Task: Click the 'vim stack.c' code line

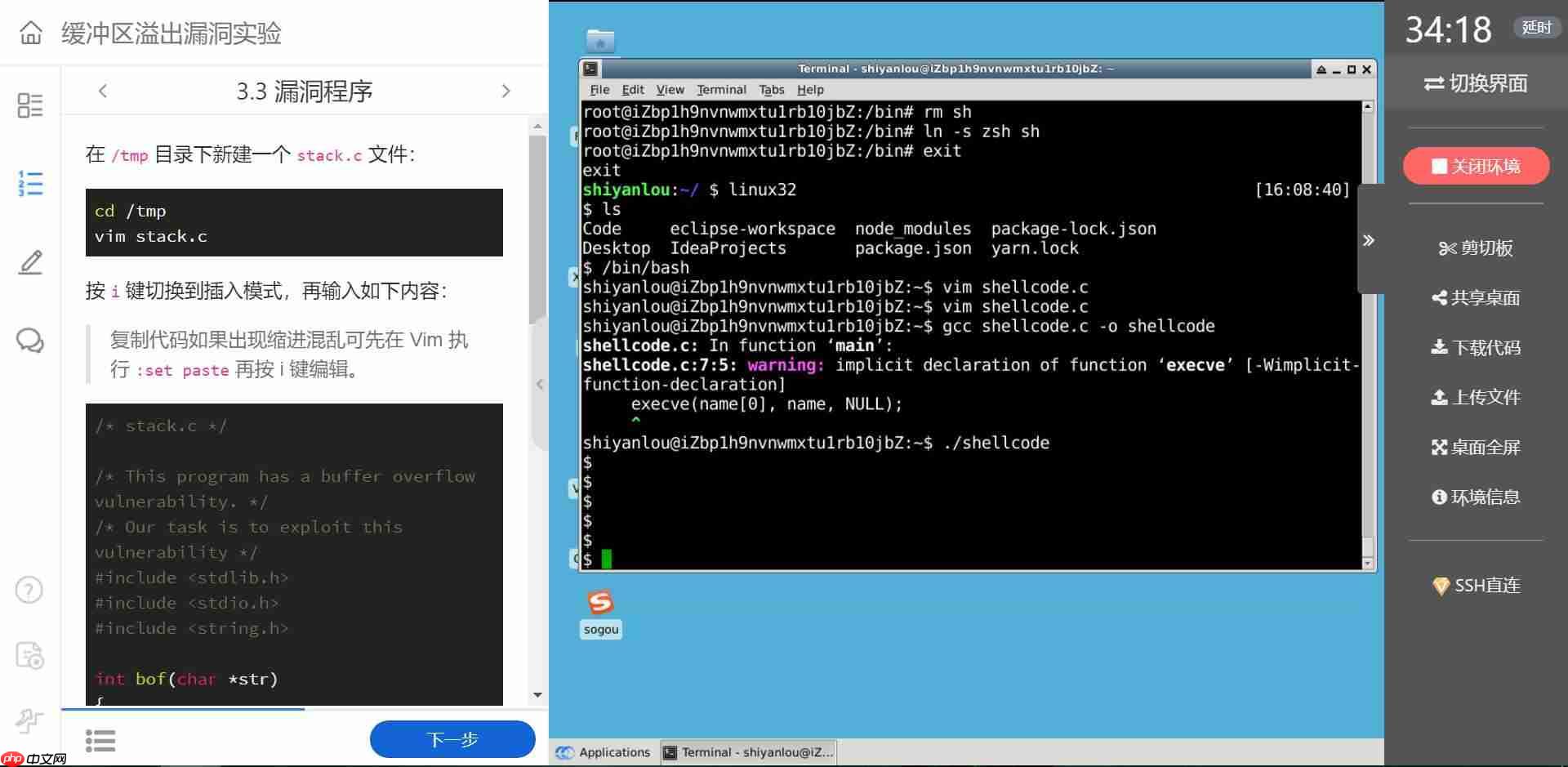Action: click(x=151, y=236)
